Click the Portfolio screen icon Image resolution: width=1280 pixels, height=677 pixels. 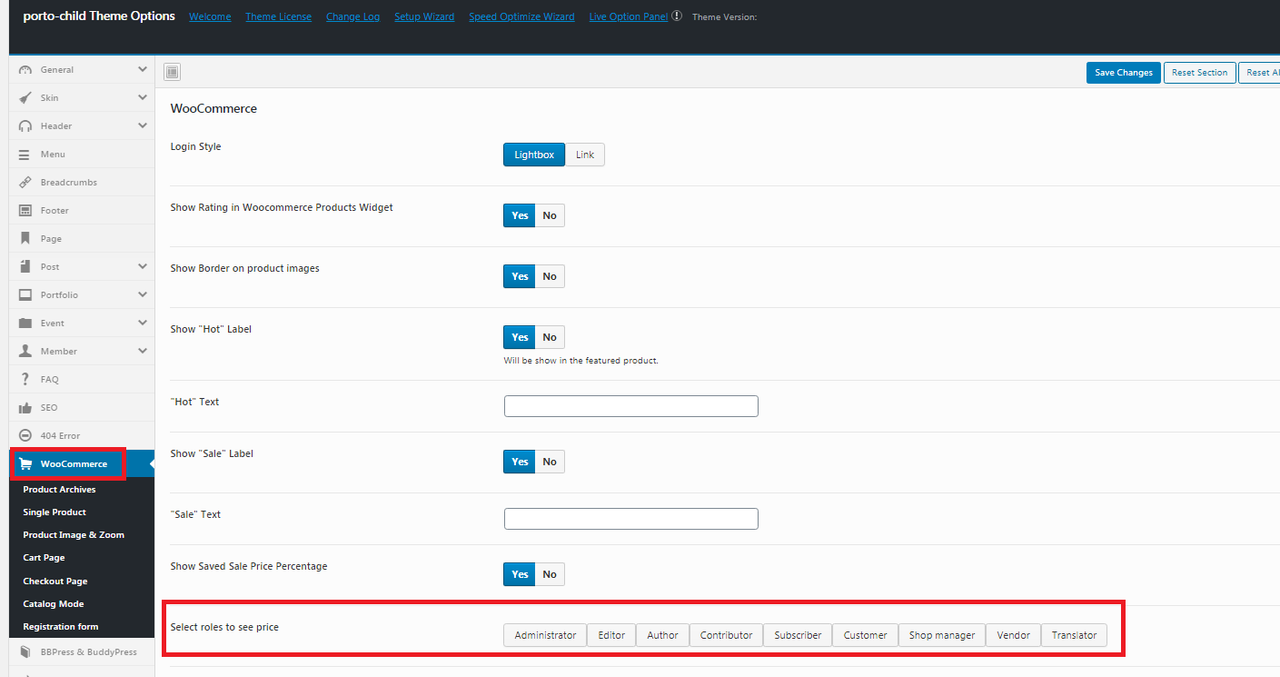pos(25,295)
